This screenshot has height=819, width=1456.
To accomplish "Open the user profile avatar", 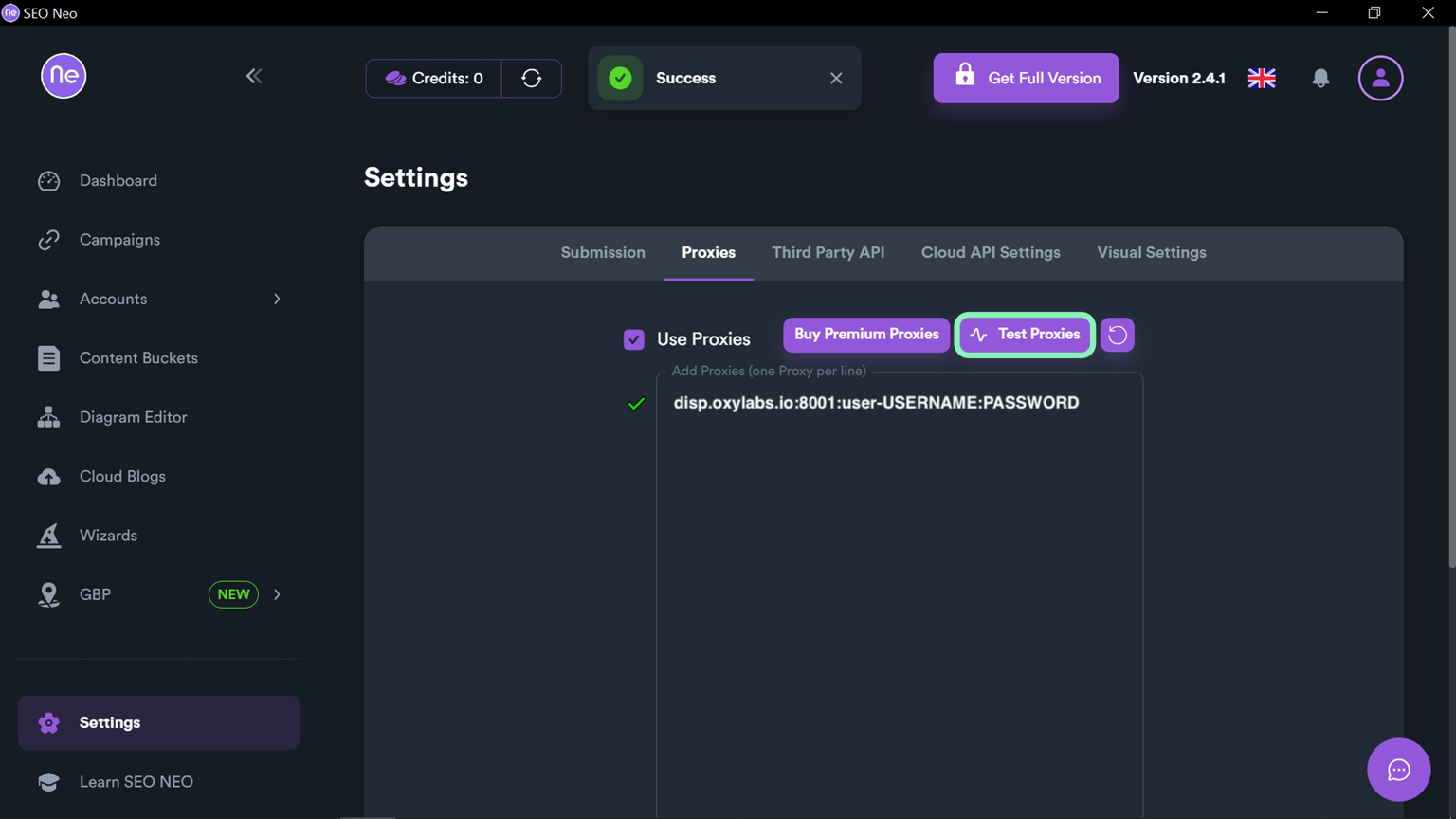I will (1380, 79).
